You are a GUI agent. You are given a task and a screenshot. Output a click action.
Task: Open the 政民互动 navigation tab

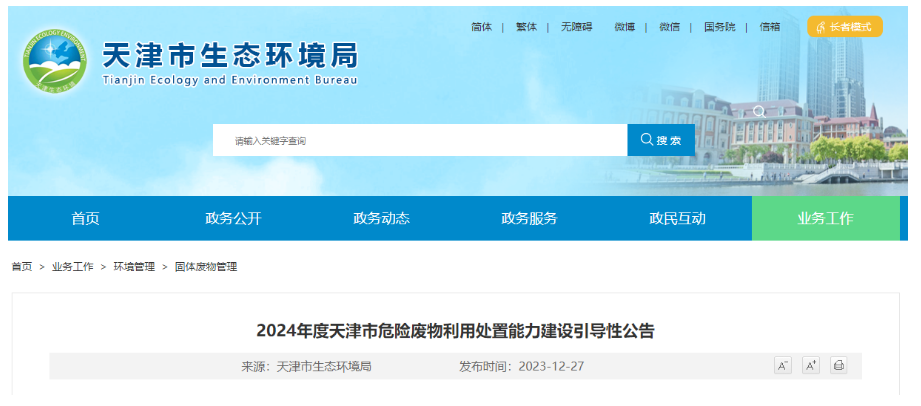(677, 219)
